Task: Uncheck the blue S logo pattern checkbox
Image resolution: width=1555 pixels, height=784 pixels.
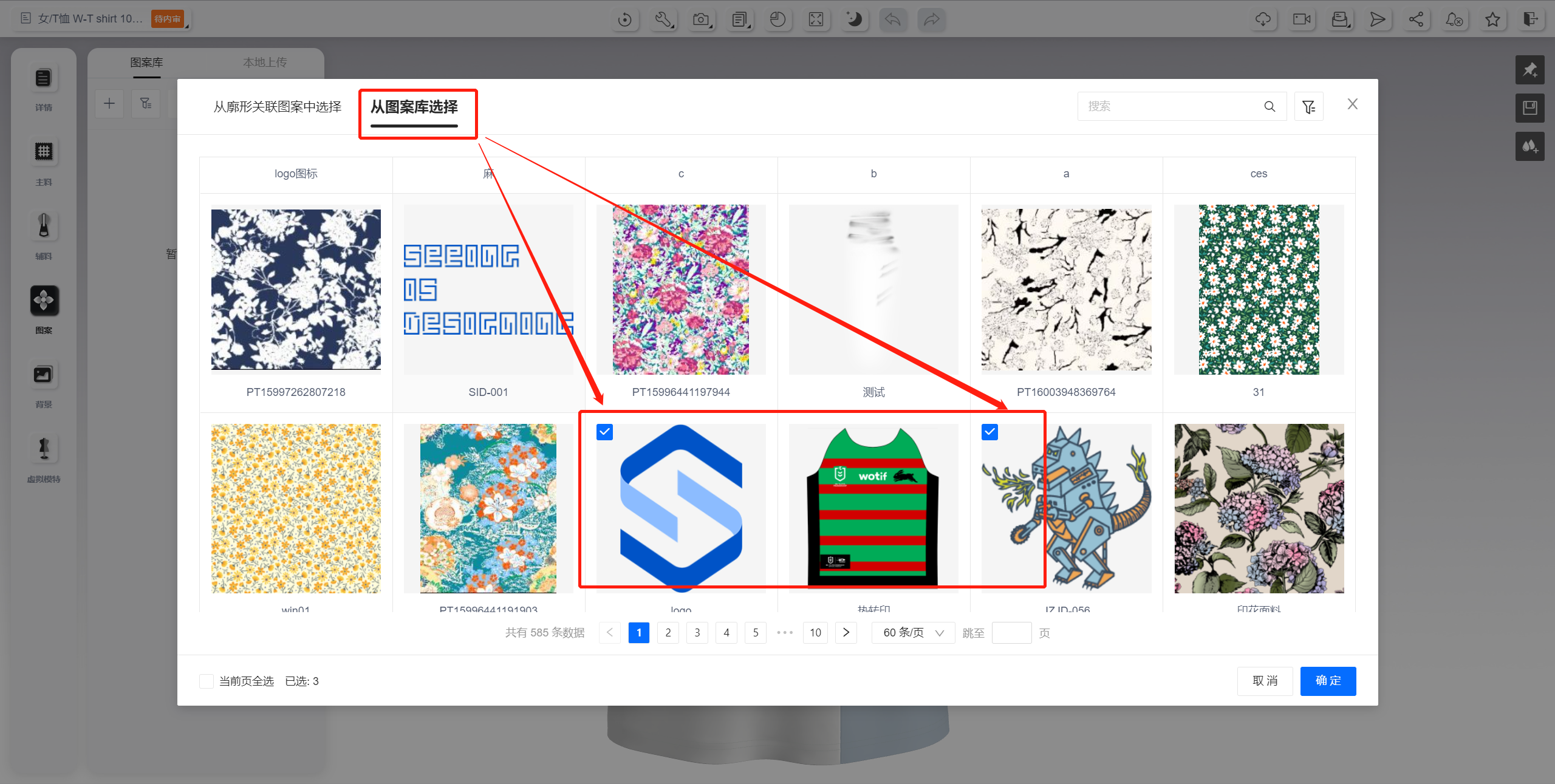Action: point(604,432)
